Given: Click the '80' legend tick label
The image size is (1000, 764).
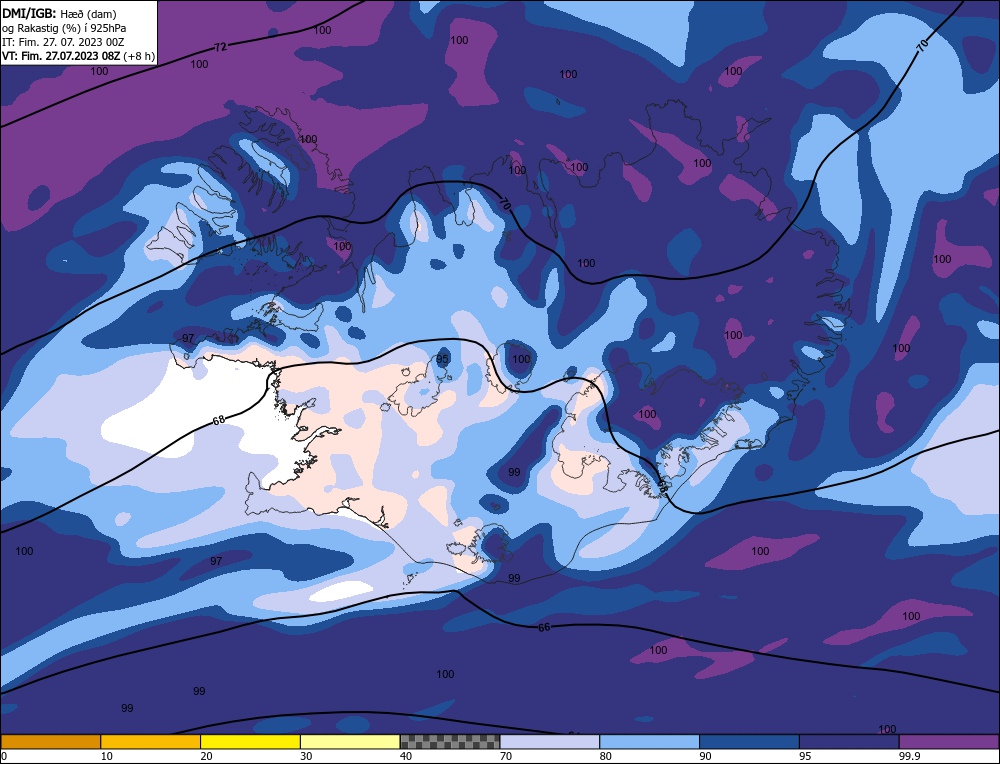Looking at the screenshot, I should (606, 756).
